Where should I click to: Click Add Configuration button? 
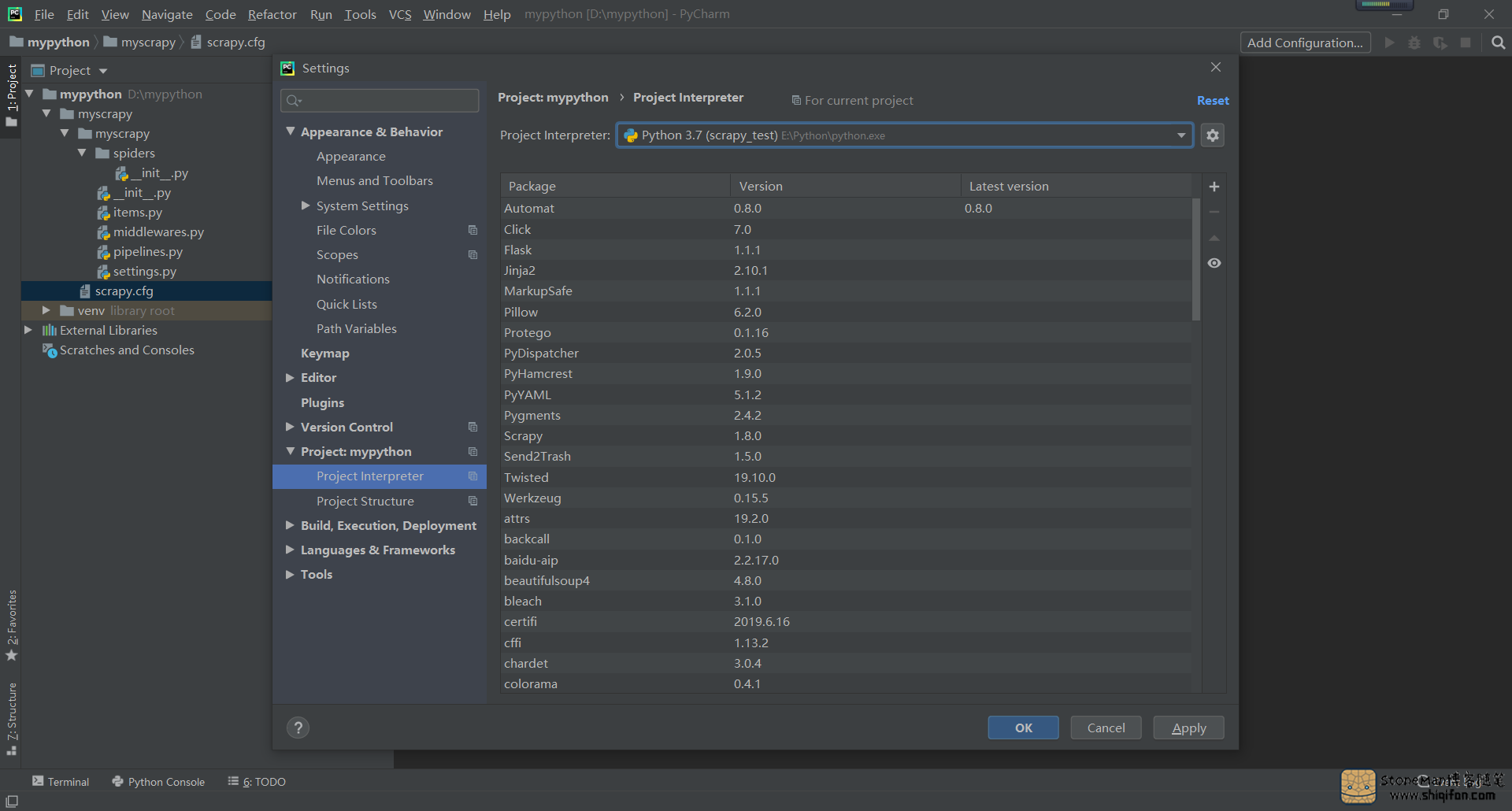pyautogui.click(x=1305, y=43)
